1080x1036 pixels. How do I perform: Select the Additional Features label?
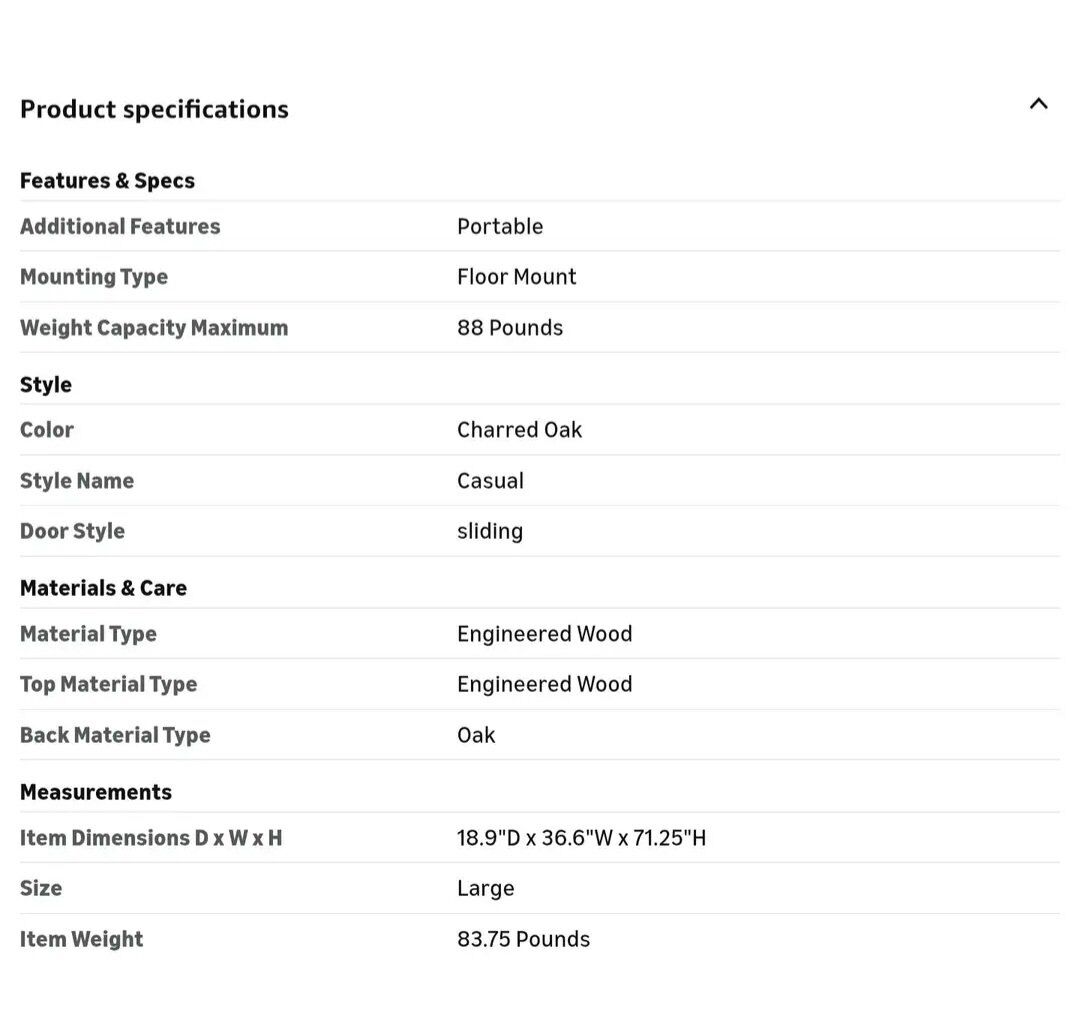pos(120,226)
